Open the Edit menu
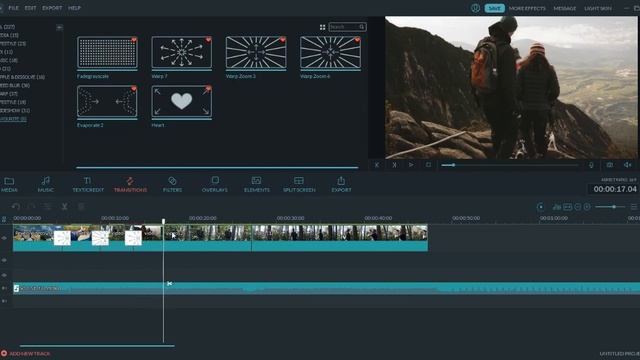 [30, 8]
